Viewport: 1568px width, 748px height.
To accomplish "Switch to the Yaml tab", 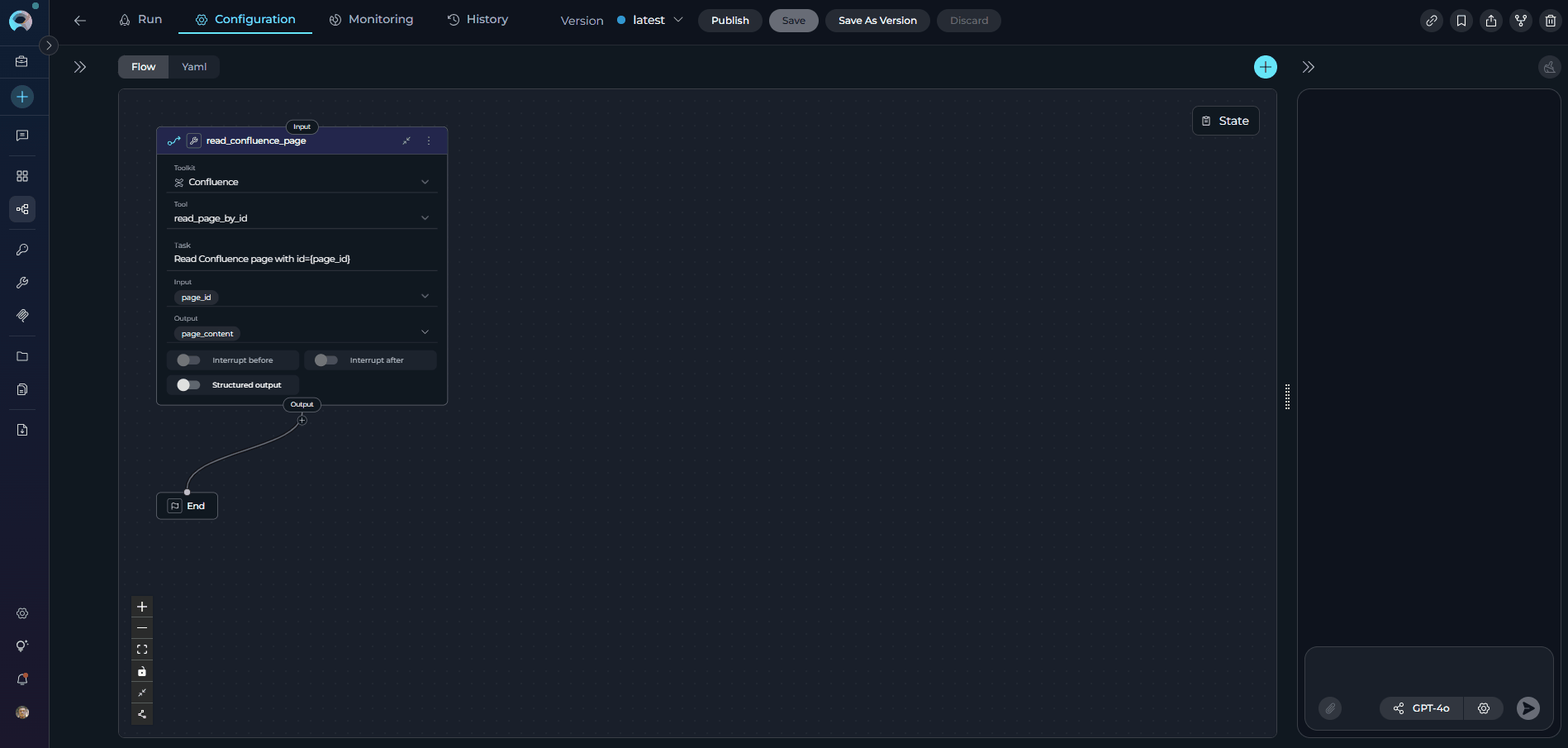I will [x=194, y=67].
